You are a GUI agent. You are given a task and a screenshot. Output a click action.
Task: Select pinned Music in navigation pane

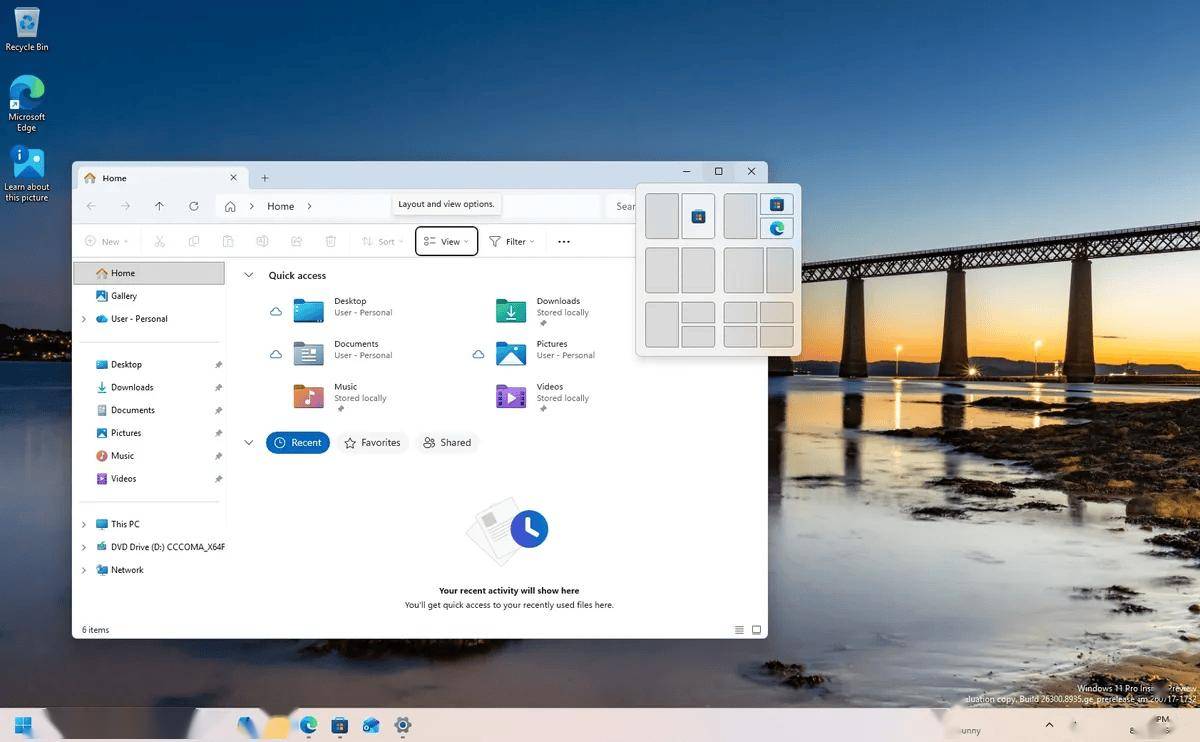[149, 456]
